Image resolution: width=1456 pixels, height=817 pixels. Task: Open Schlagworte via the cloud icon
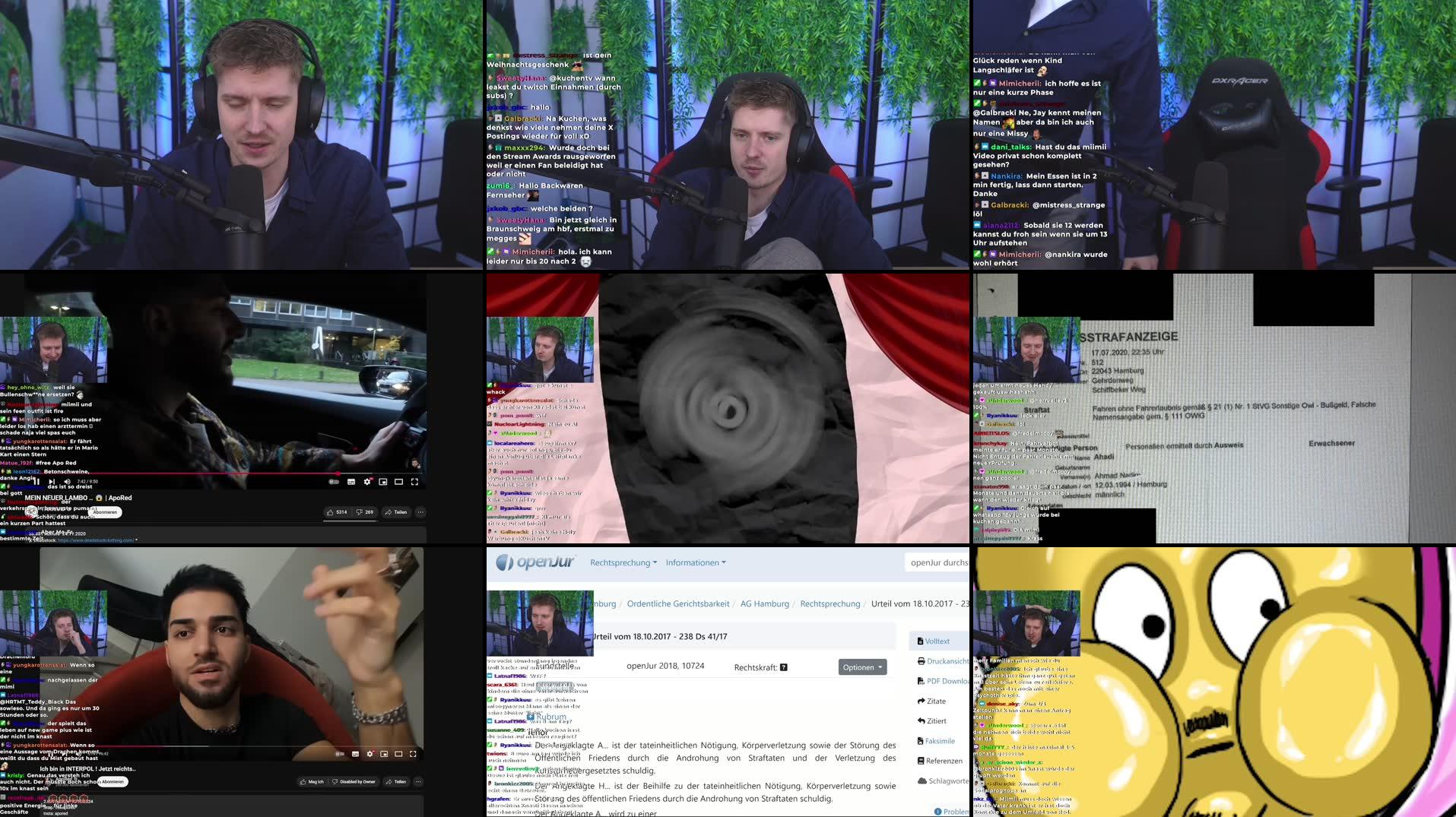point(947,781)
